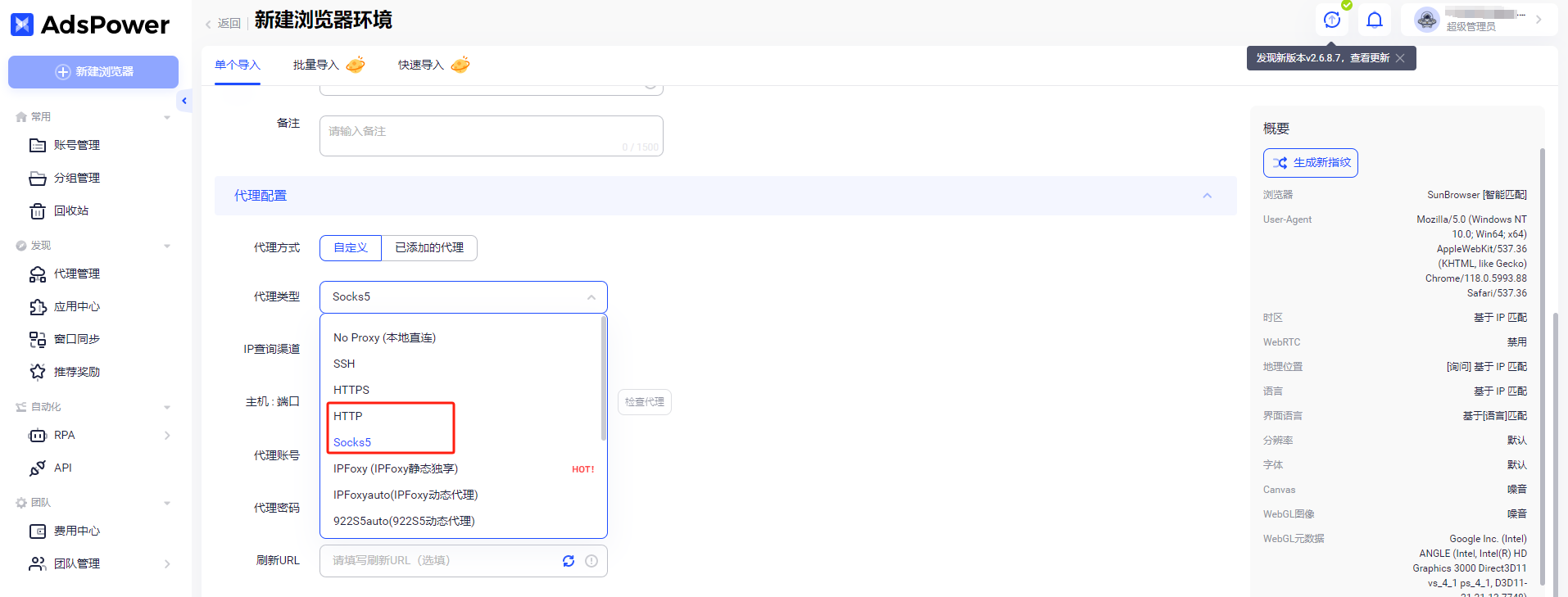Switch to the 批量导入 tab
This screenshot has height=597, width=1568.
(x=316, y=65)
